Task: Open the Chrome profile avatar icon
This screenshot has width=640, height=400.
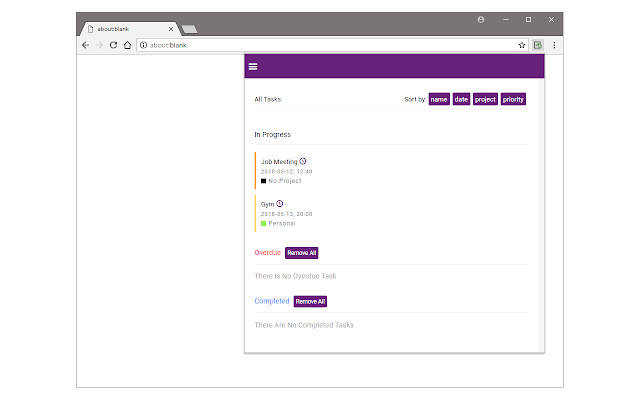Action: click(x=481, y=20)
